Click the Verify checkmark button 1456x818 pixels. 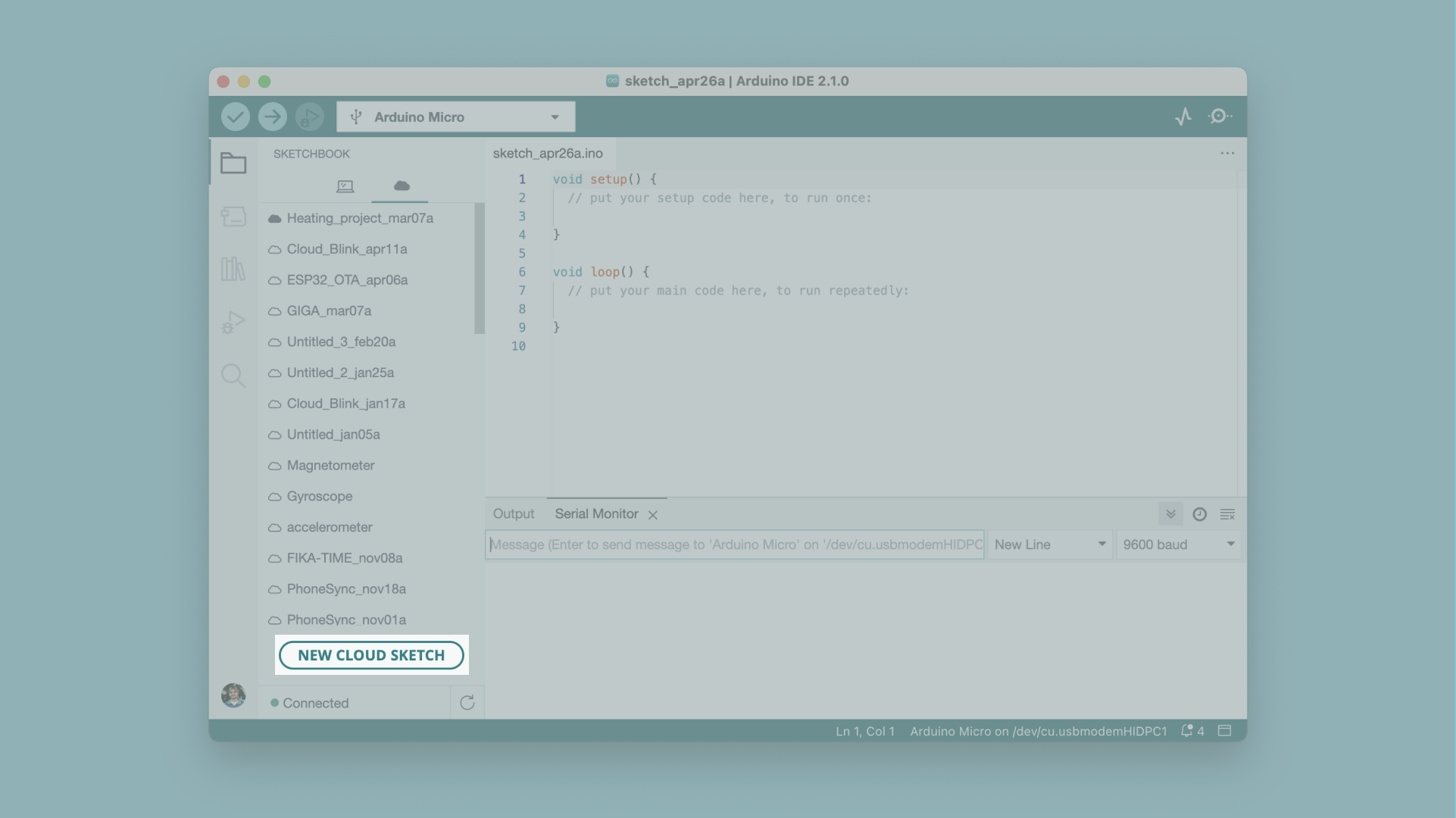point(236,117)
